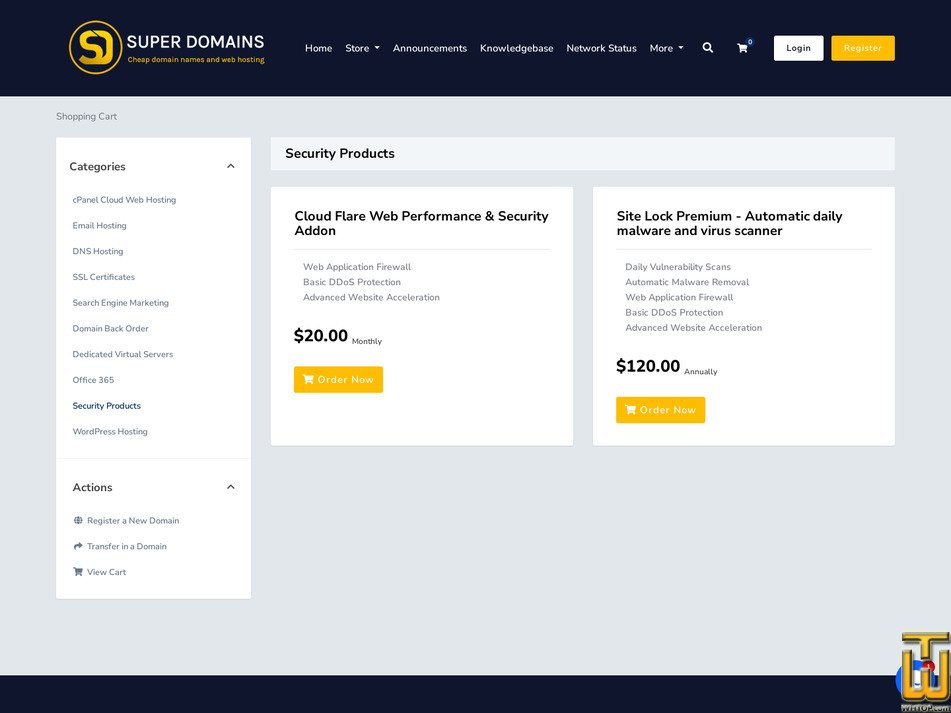Click the Register button
This screenshot has height=713, width=951.
coord(862,48)
